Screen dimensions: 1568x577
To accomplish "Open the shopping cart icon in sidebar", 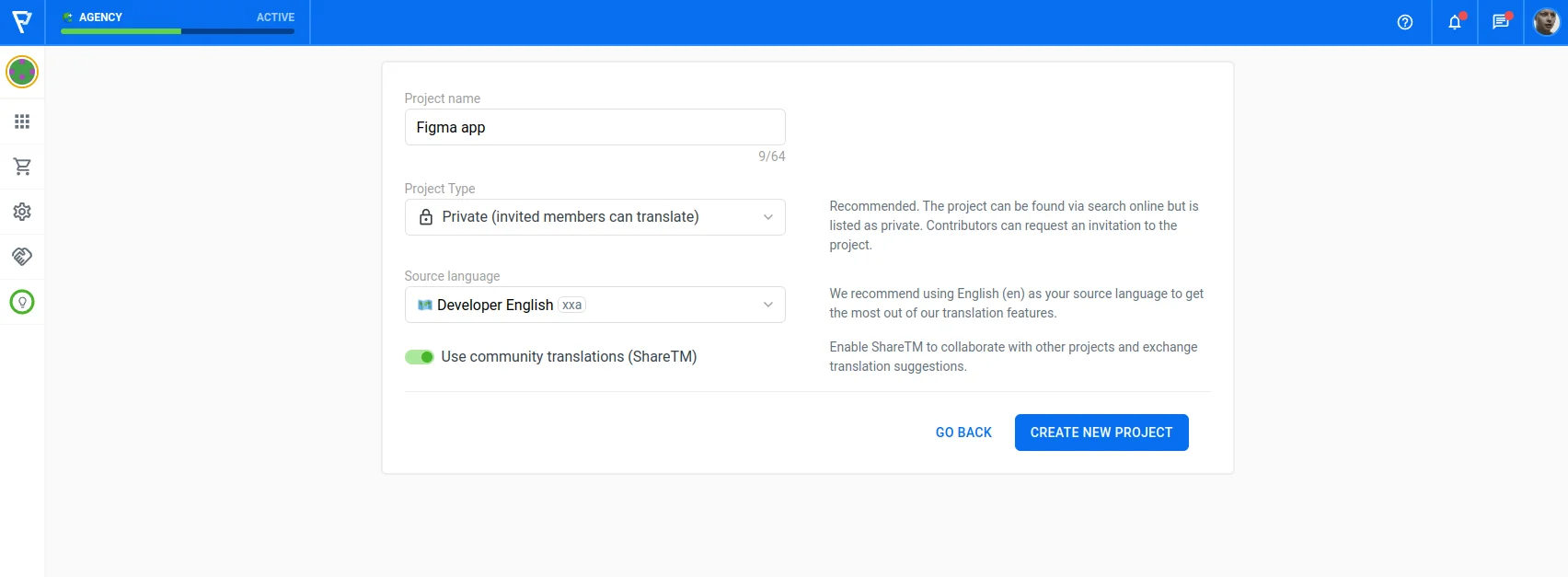I will (22, 167).
